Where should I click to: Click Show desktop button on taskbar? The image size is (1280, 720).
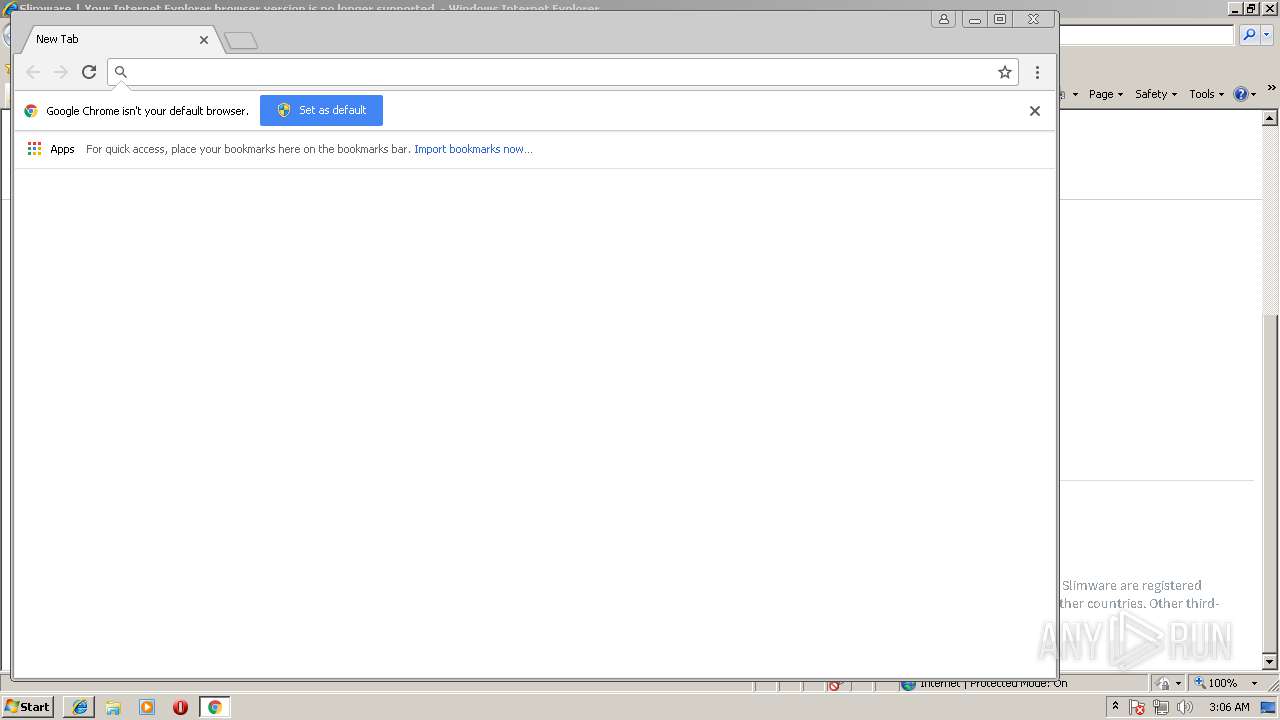pos(1269,707)
